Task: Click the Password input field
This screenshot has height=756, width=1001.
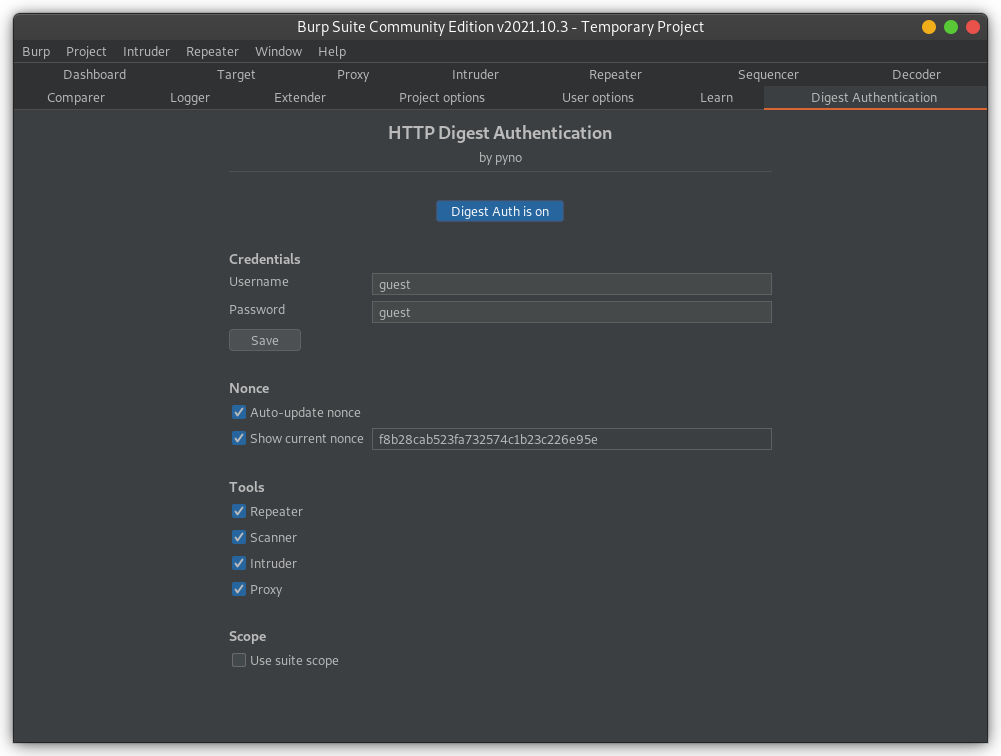Action: coord(571,312)
